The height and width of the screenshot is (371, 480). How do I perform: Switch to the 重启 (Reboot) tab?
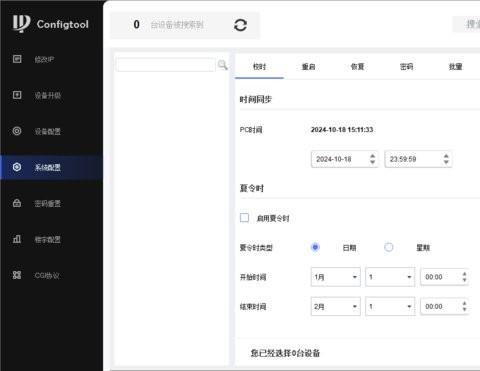308,67
